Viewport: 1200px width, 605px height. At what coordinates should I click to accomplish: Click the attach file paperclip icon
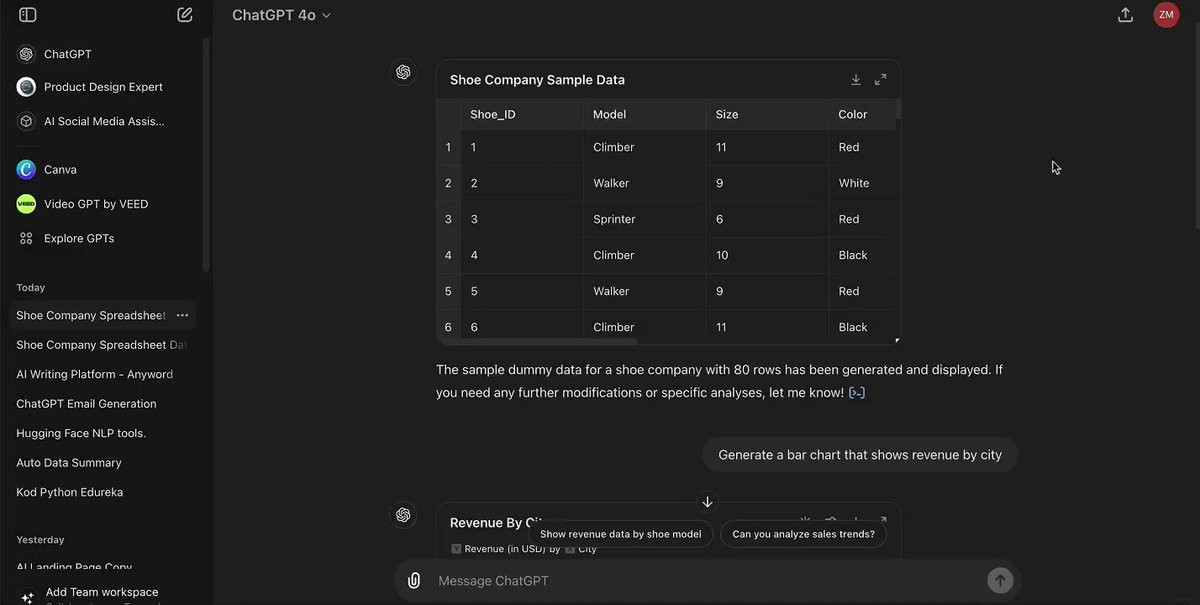point(414,581)
